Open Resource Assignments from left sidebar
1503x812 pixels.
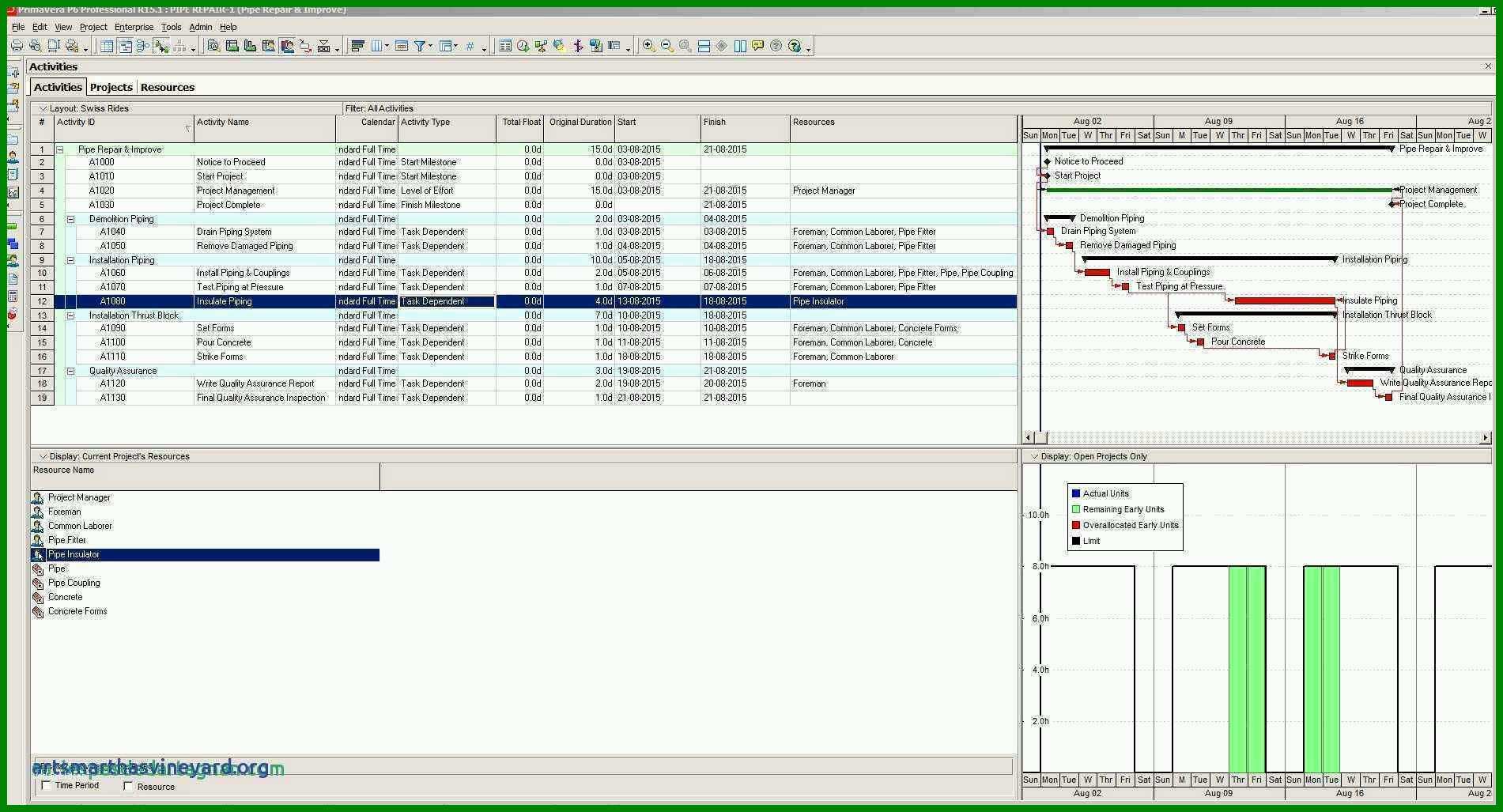[13, 262]
